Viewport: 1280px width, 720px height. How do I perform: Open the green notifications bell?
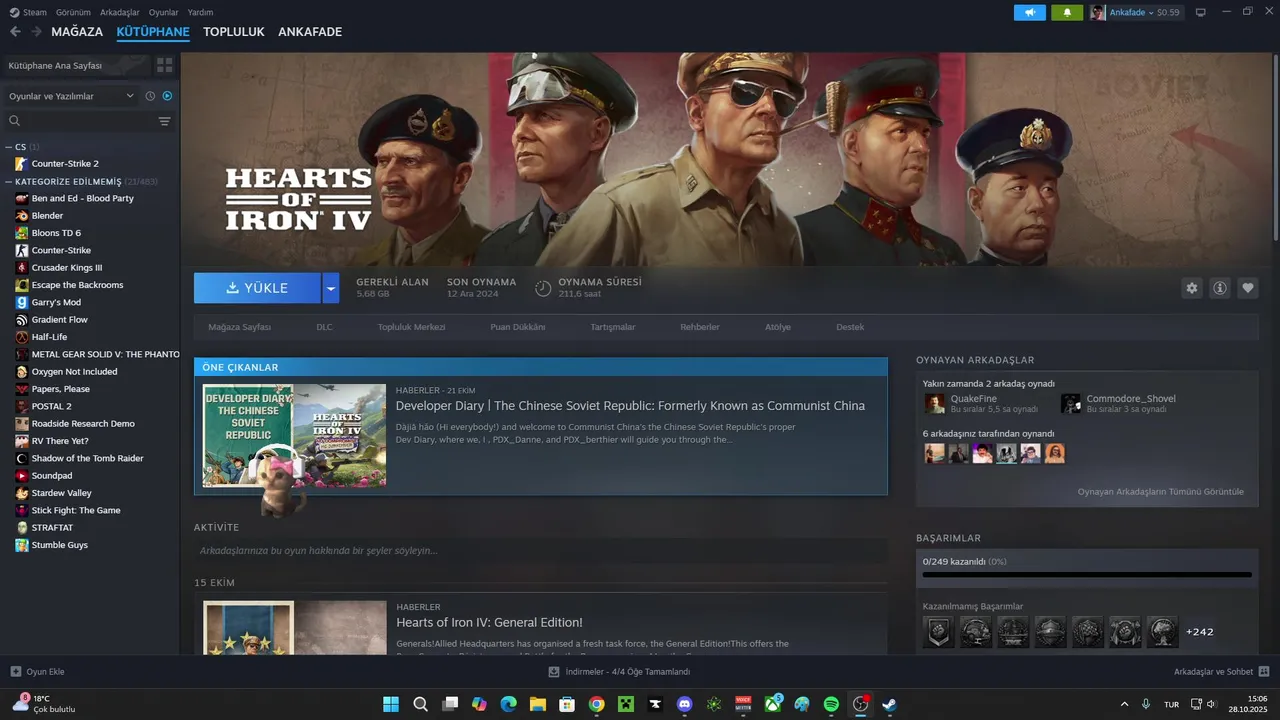[1067, 12]
